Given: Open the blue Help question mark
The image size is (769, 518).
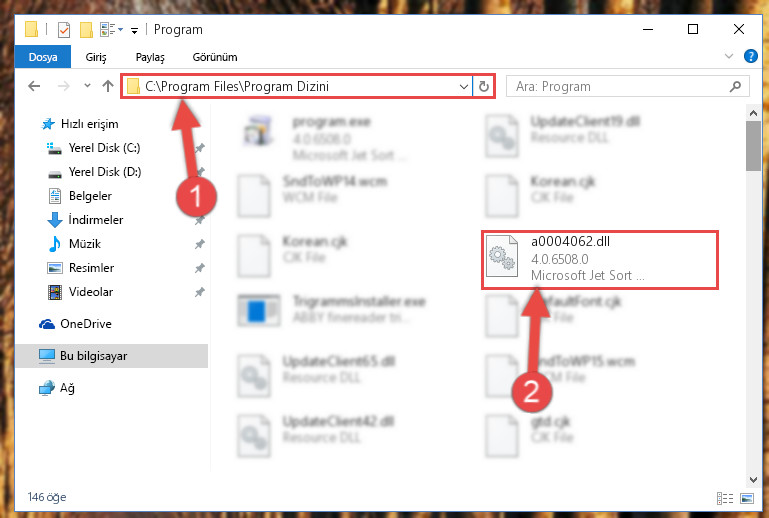Looking at the screenshot, I should [750, 56].
